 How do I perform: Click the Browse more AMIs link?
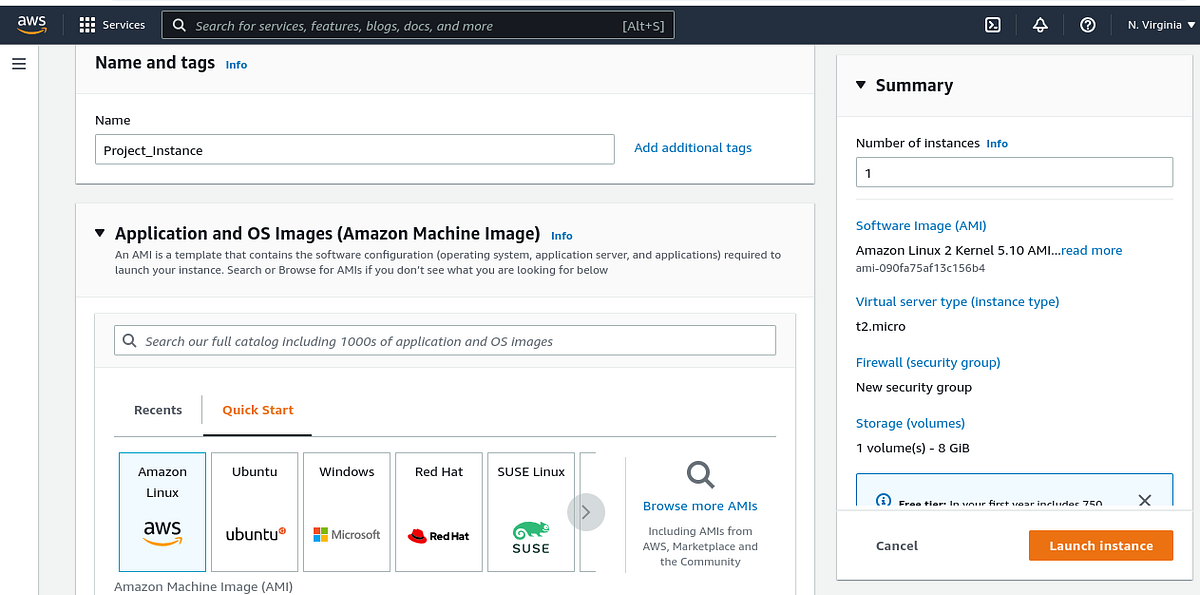[699, 505]
